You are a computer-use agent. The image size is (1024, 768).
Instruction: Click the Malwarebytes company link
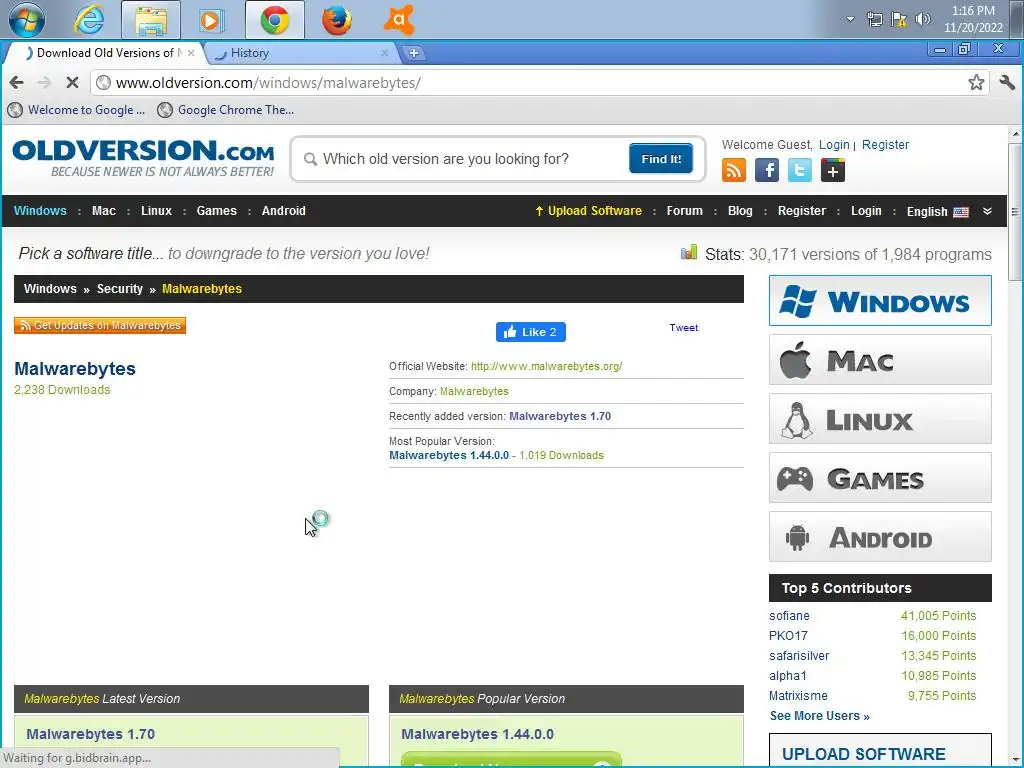pyautogui.click(x=474, y=391)
